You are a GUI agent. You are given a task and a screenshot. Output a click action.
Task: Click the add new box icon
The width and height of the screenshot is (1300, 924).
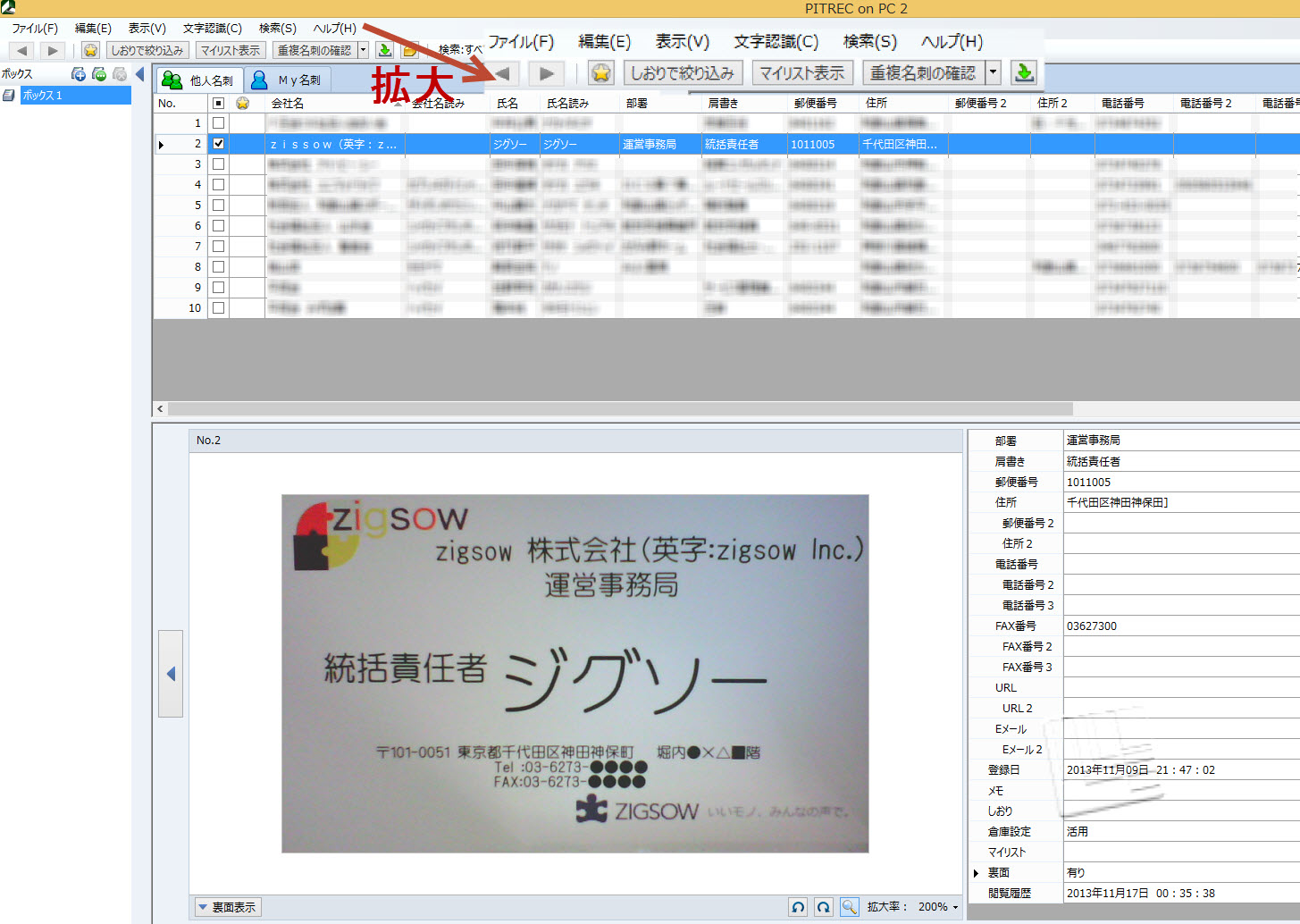coord(79,74)
